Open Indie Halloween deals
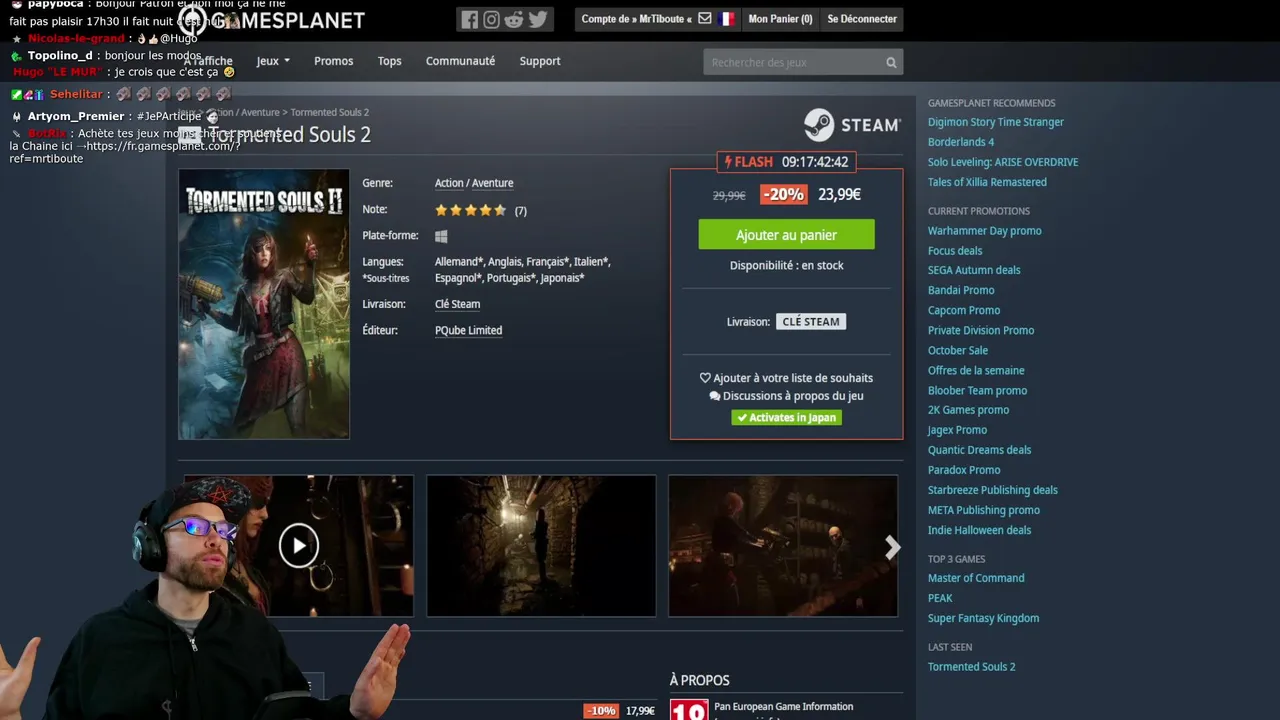 979,530
